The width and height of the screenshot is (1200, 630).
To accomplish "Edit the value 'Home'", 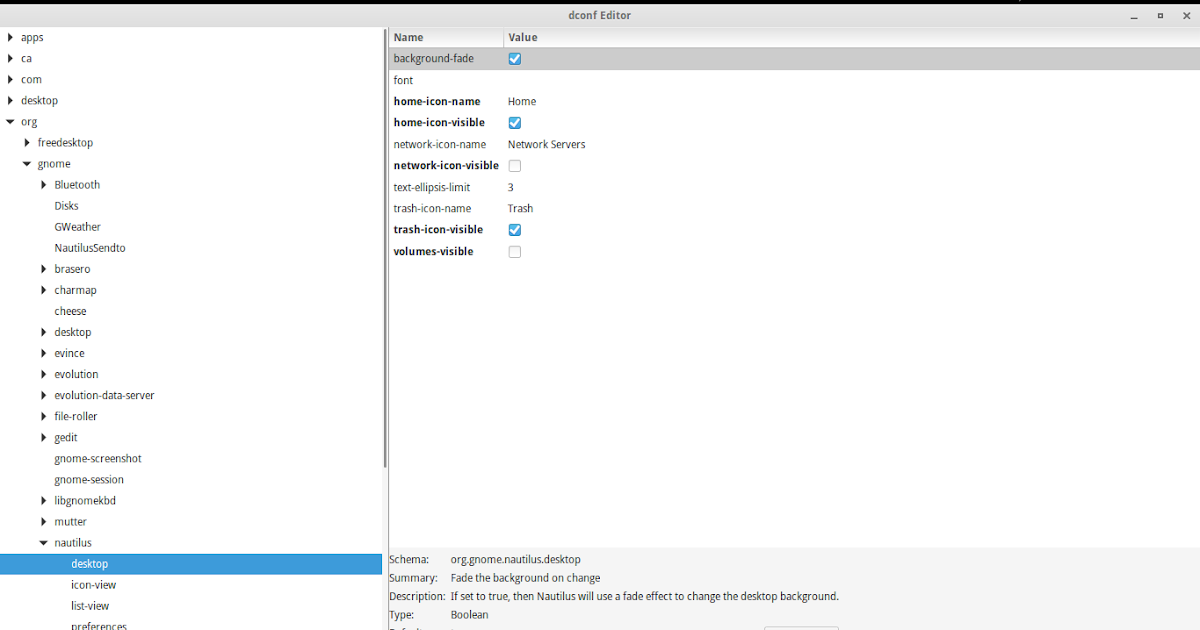I will (x=522, y=102).
